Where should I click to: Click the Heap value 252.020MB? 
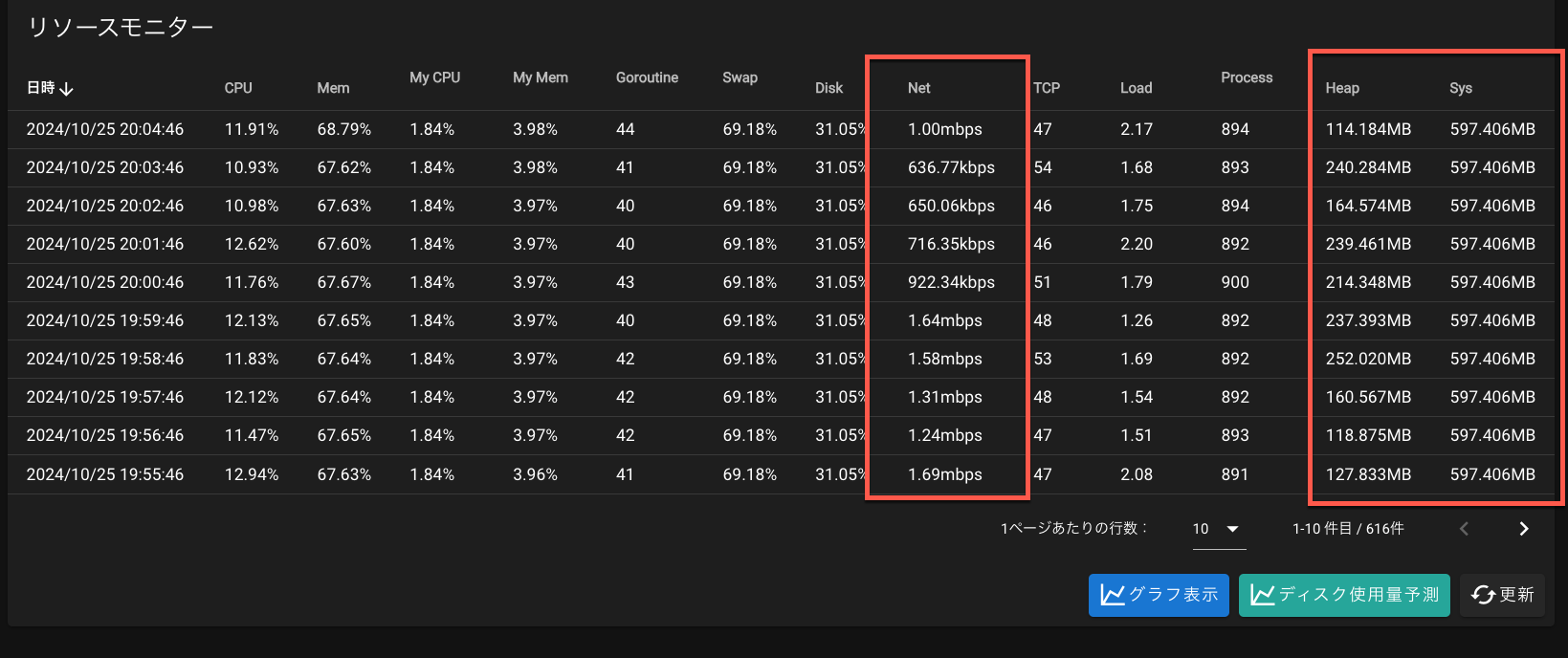(x=1368, y=359)
